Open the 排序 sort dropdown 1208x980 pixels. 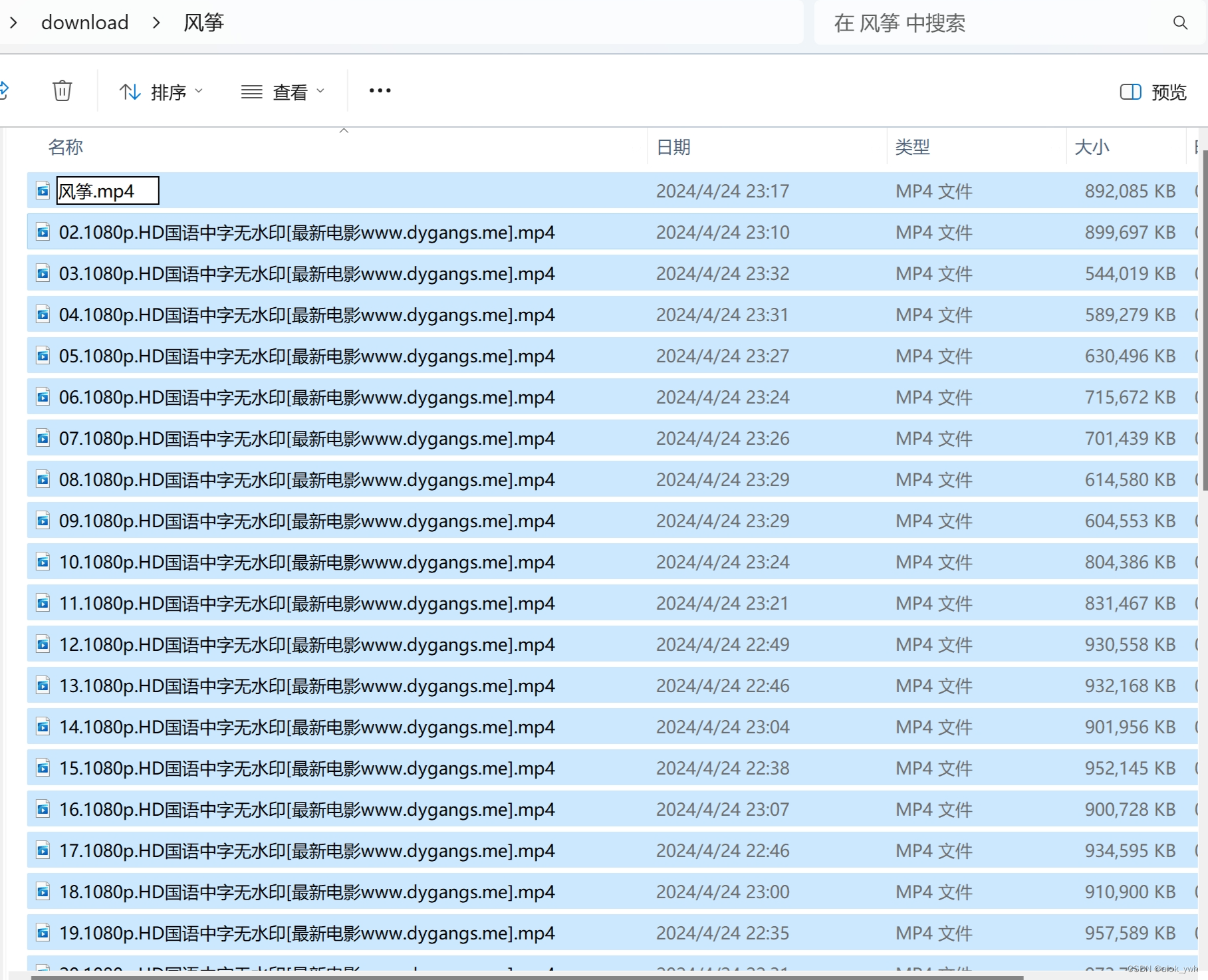(161, 92)
